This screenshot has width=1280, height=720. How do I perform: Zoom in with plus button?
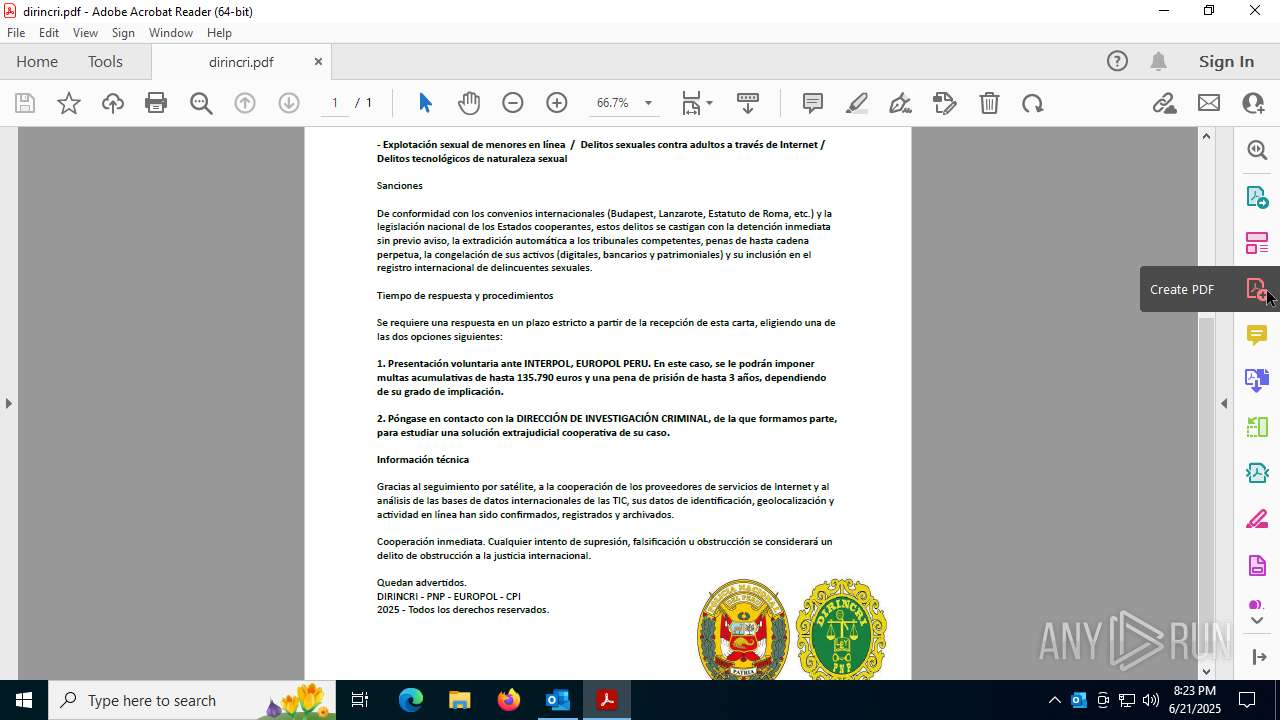[557, 103]
